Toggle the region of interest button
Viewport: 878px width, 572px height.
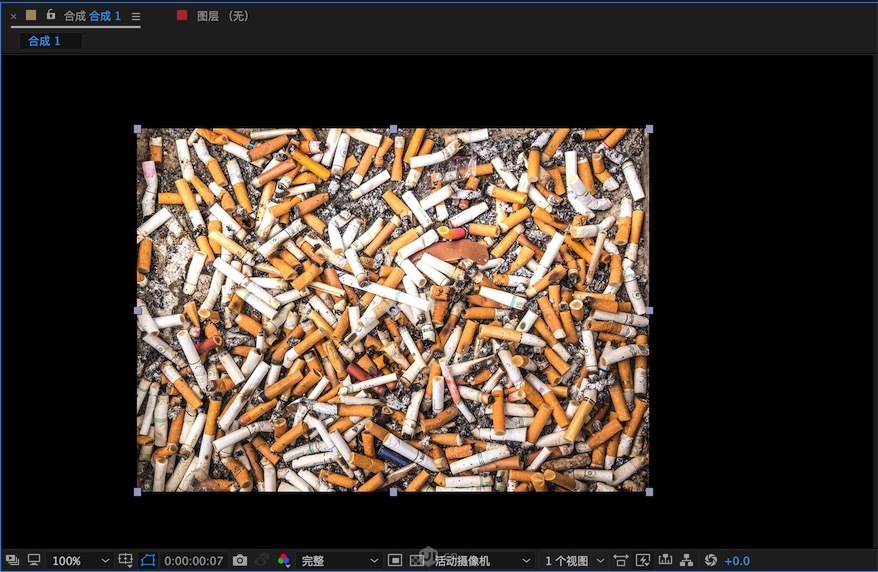[395, 561]
